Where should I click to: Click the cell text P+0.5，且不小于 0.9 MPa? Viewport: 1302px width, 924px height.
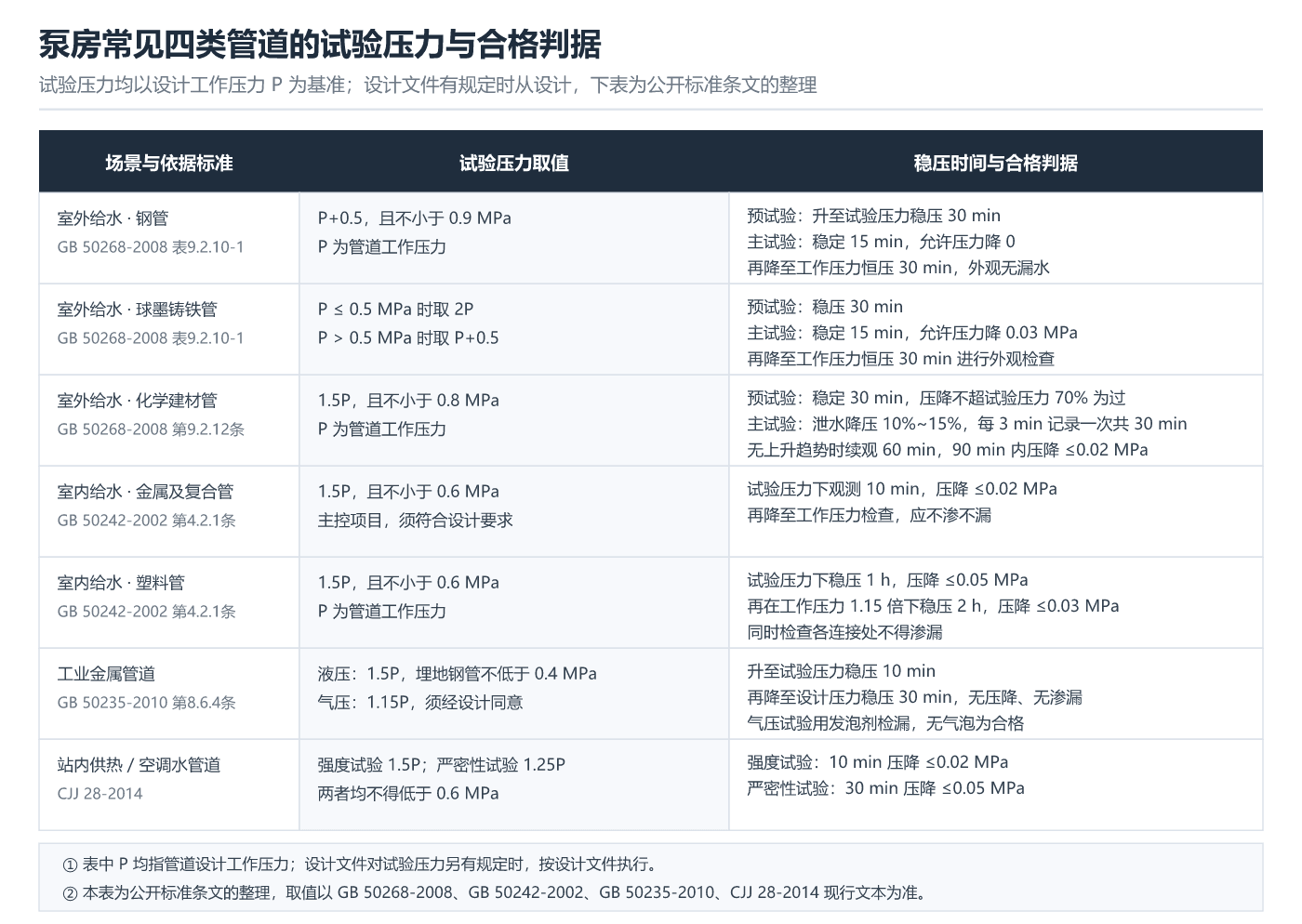tap(415, 218)
